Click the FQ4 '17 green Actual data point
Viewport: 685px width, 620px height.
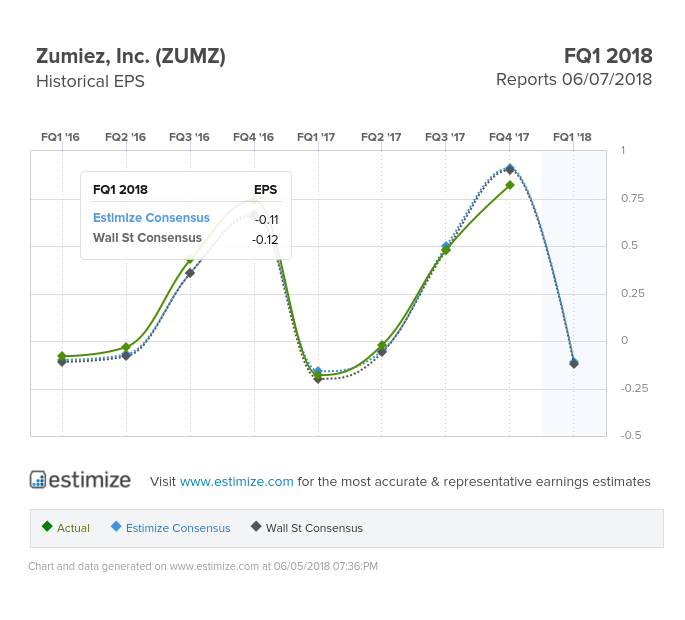pyautogui.click(x=510, y=185)
